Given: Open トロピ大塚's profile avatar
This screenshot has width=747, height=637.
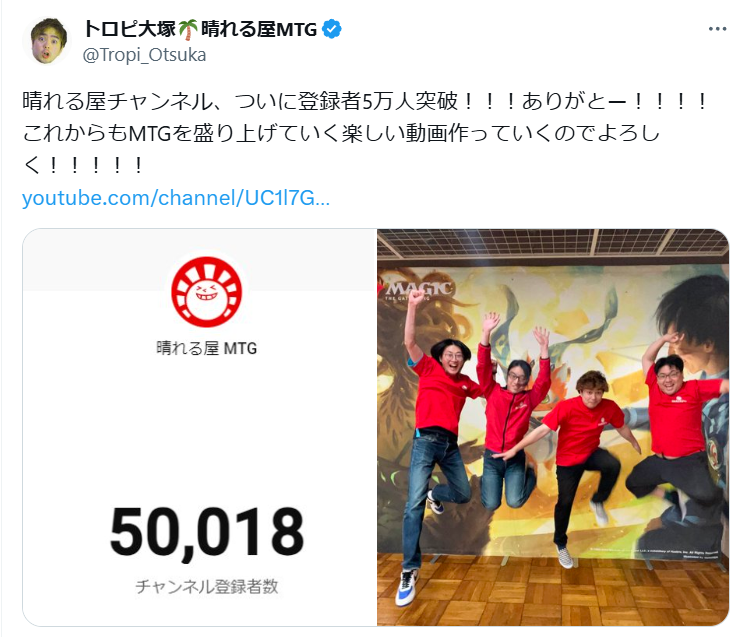Looking at the screenshot, I should click(x=47, y=41).
